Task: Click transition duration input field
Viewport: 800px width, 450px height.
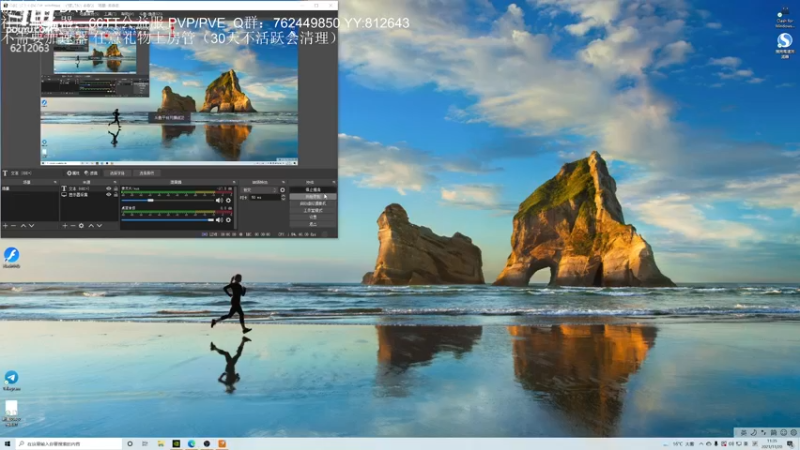Action: click(265, 197)
